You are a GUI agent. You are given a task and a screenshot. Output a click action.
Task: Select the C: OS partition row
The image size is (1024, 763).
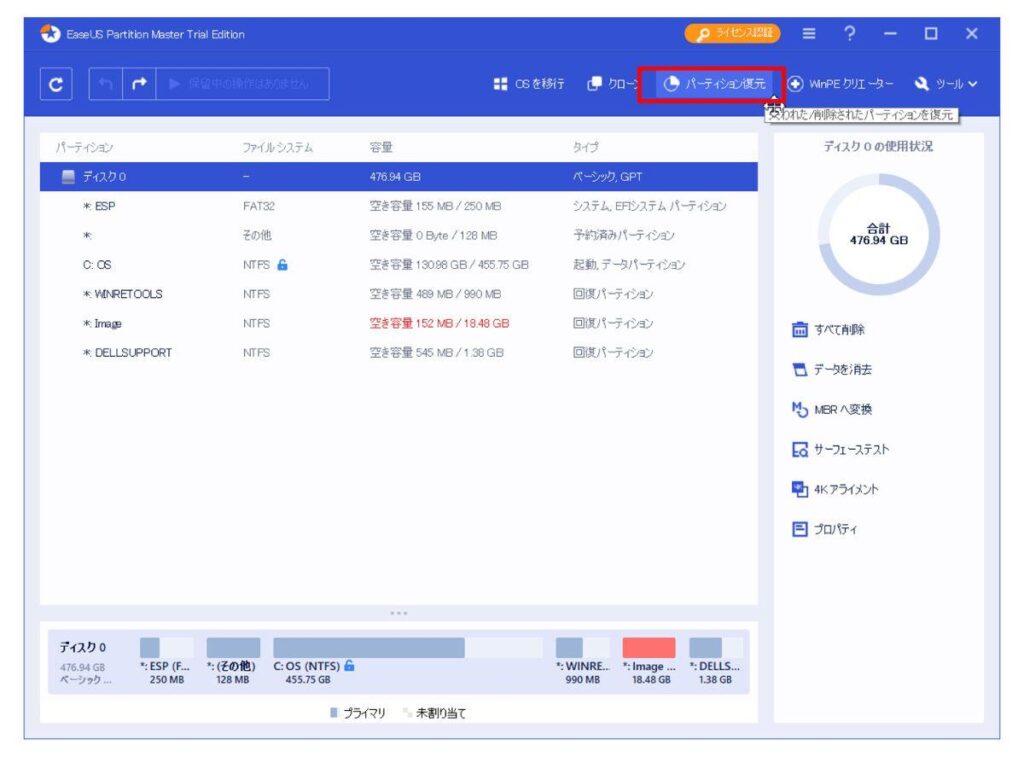pyautogui.click(x=398, y=265)
